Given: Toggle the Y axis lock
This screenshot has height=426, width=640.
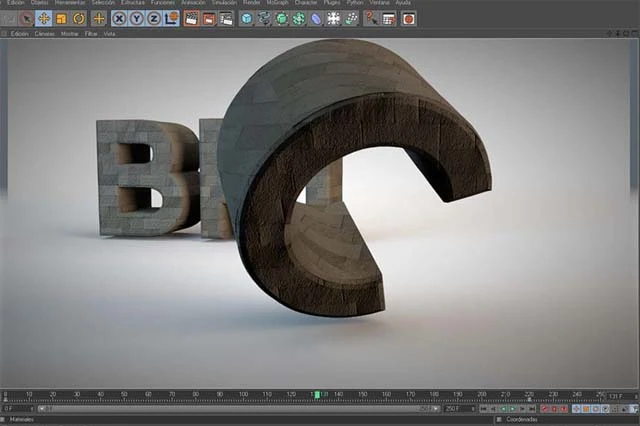Looking at the screenshot, I should [x=136, y=18].
